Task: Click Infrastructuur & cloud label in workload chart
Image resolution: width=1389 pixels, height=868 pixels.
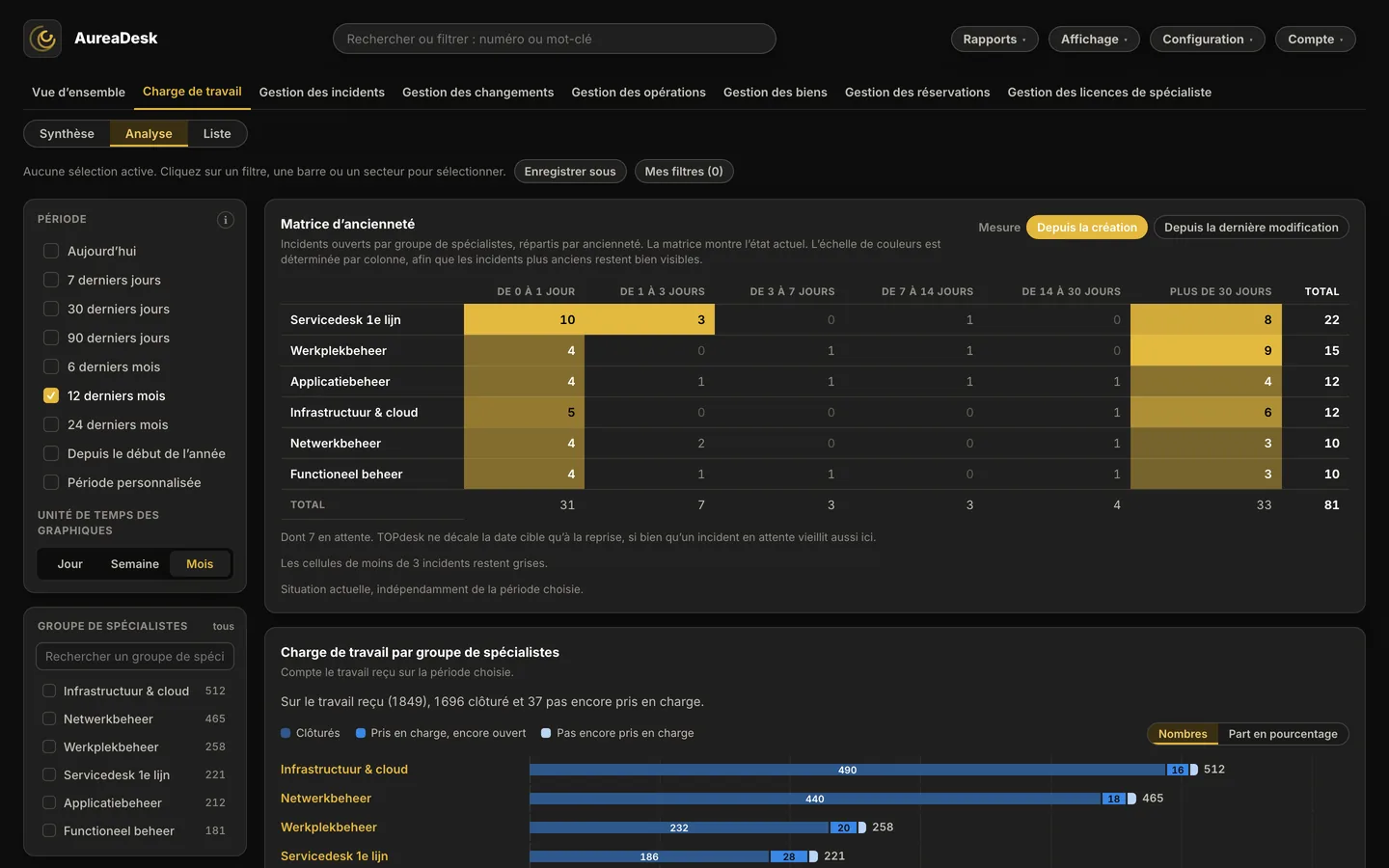Action: pyautogui.click(x=344, y=770)
